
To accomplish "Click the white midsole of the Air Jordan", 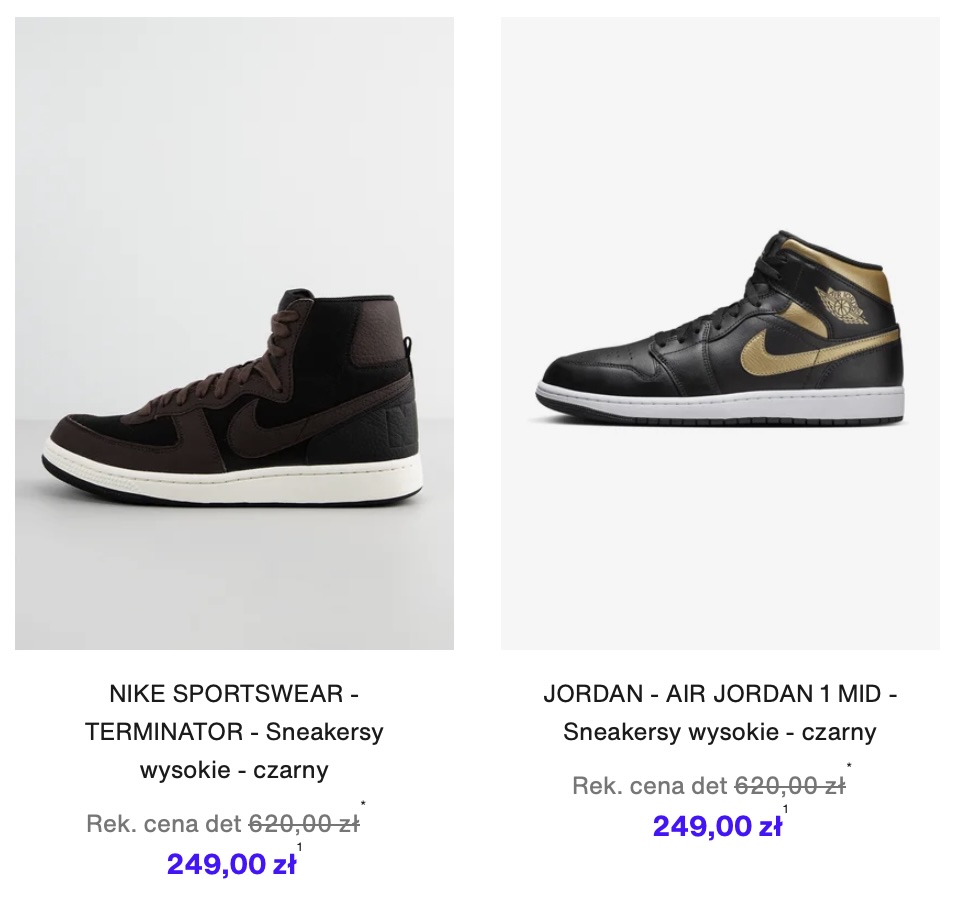I will pos(720,402).
